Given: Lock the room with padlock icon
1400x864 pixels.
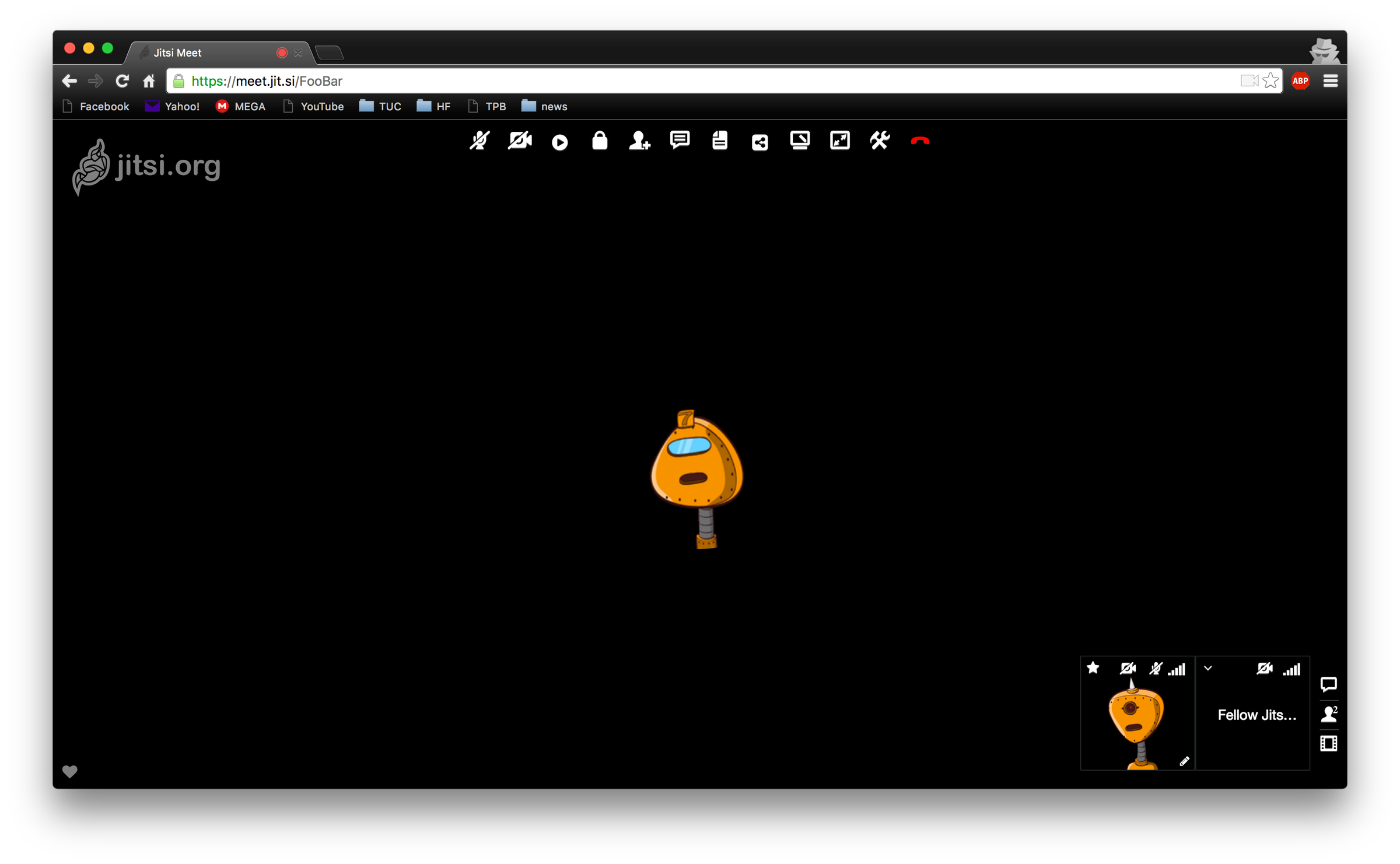Looking at the screenshot, I should coord(600,141).
